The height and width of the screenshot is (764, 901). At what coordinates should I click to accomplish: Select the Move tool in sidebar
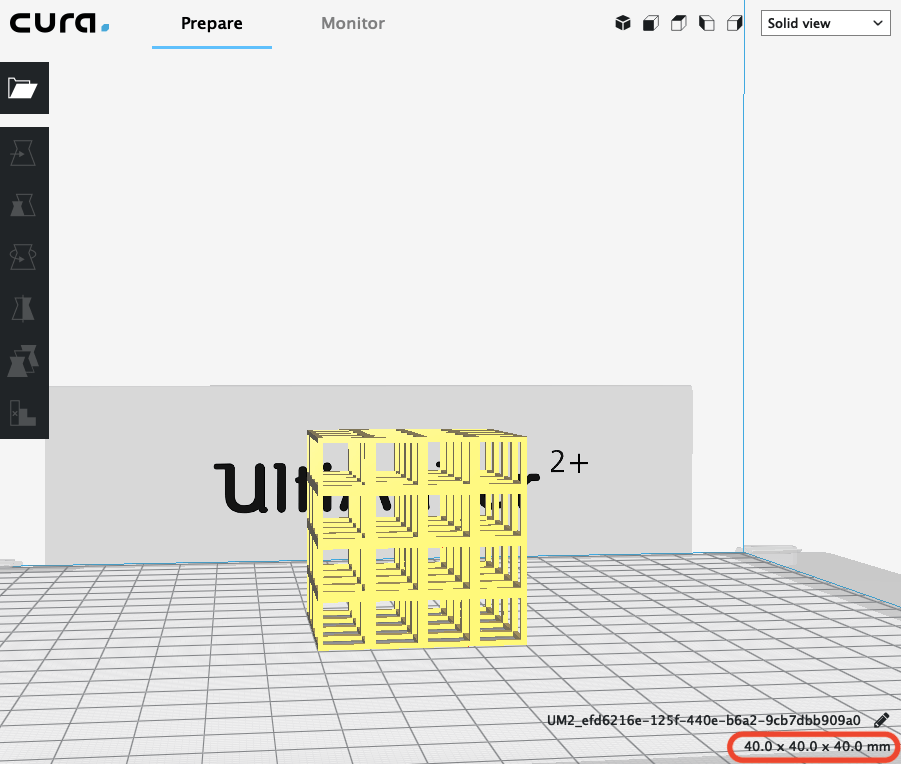point(23,153)
